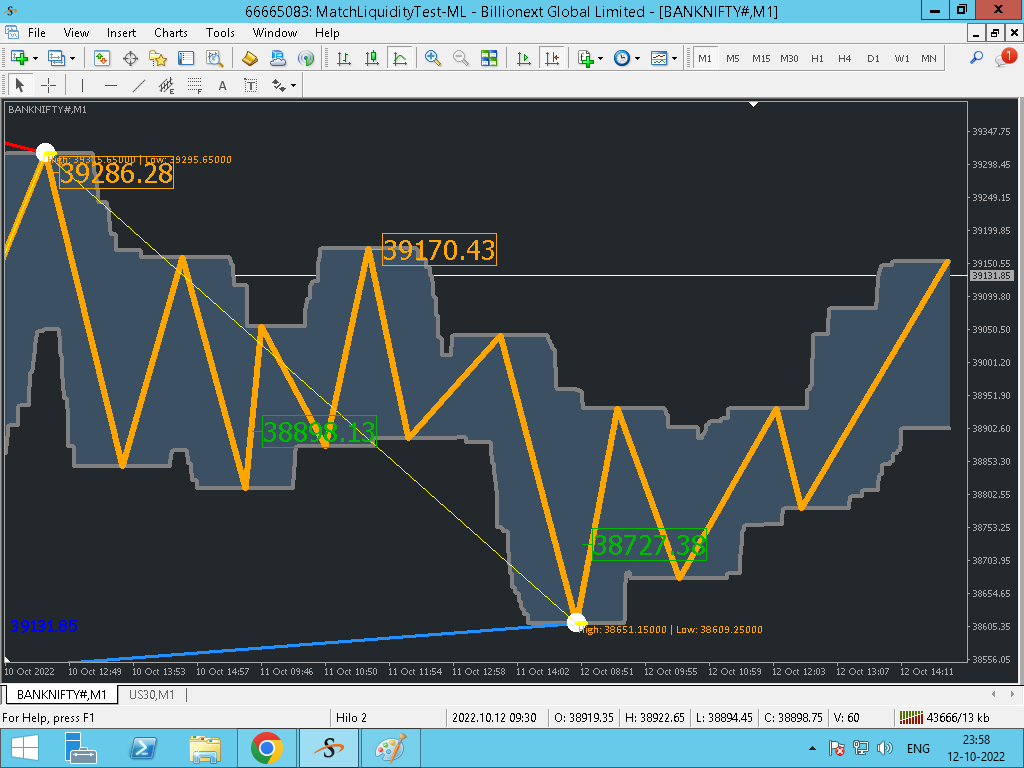Select the H4 timeframe
Image resolution: width=1024 pixels, height=768 pixels.
tap(844, 58)
